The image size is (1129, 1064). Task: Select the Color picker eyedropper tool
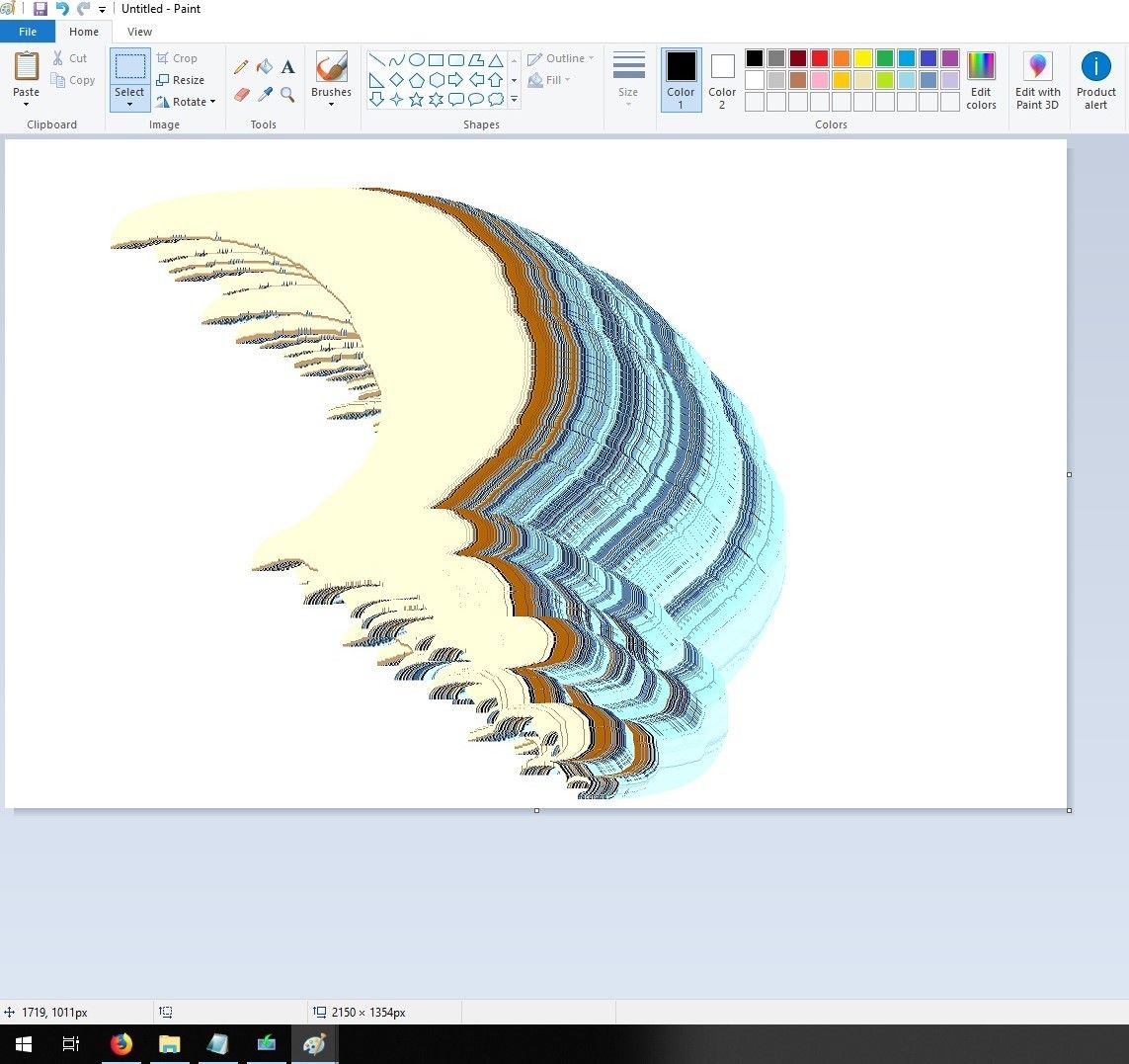click(265, 95)
